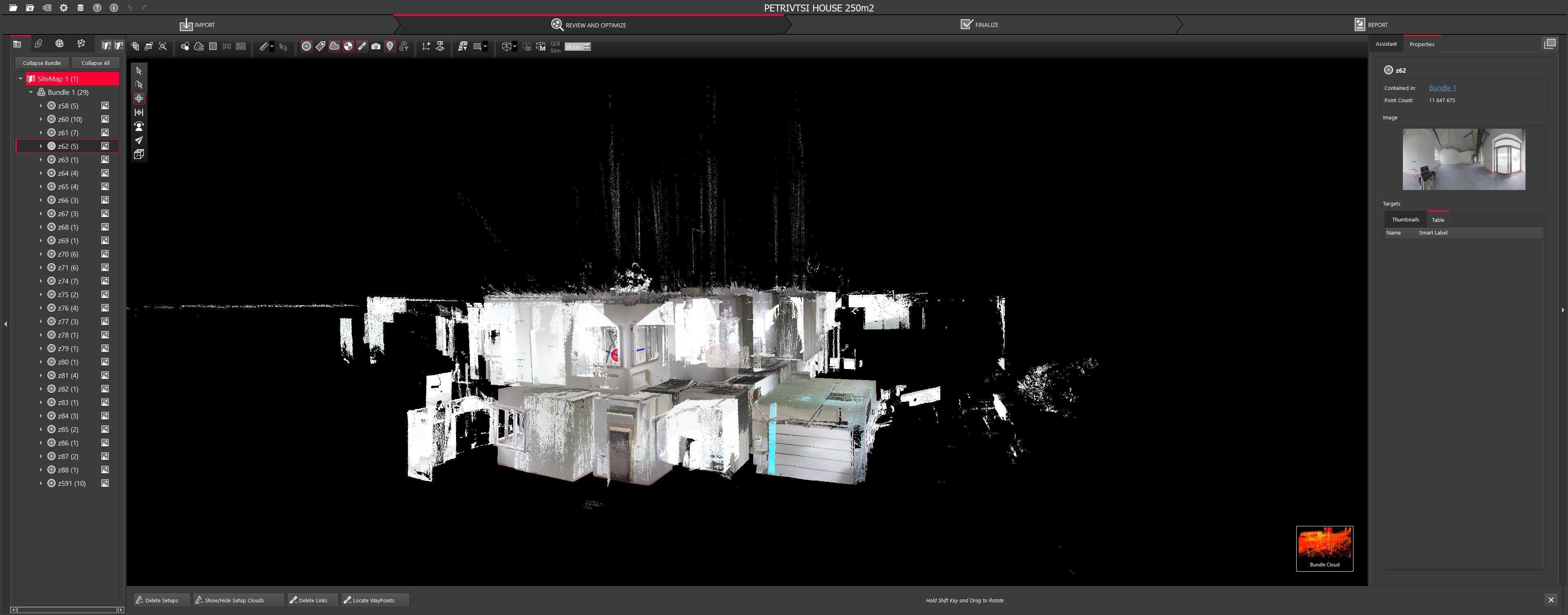1568x615 pixels.
Task: Toggle labels tag display
Action: (x=320, y=46)
